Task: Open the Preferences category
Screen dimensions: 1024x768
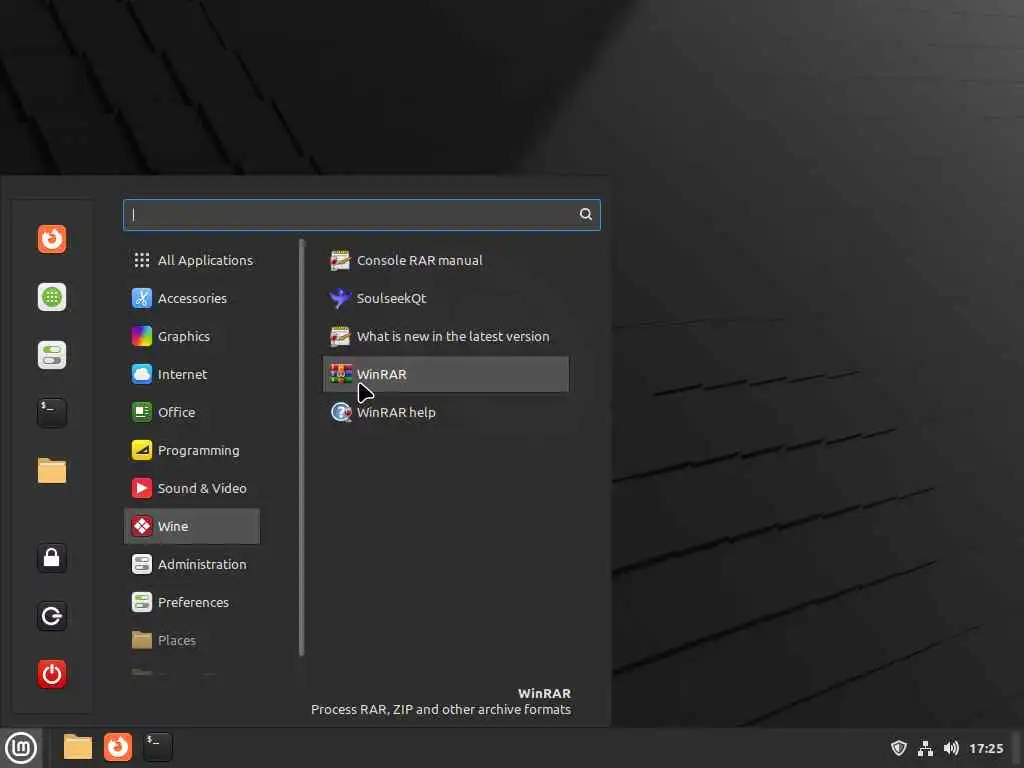Action: point(192,602)
